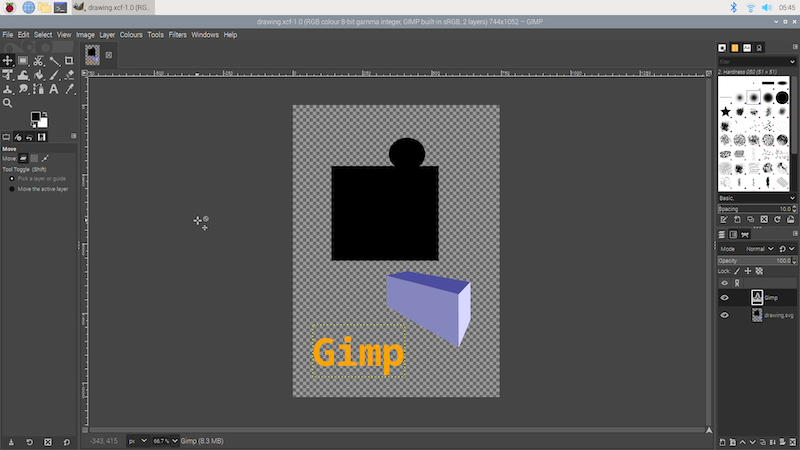Viewport: 800px width, 450px height.
Task: Hide the drawing.svg layer
Action: click(x=724, y=315)
